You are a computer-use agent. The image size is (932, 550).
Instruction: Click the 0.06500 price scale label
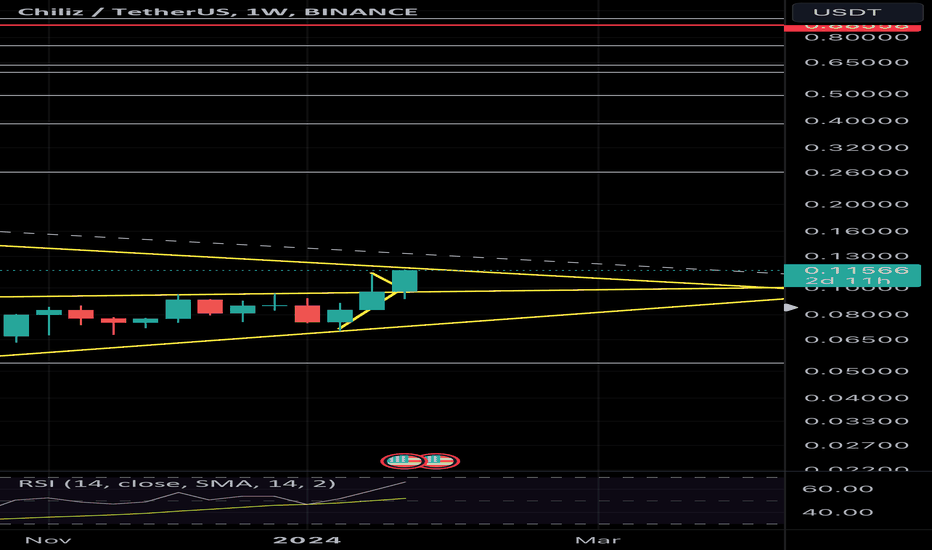(x=857, y=340)
